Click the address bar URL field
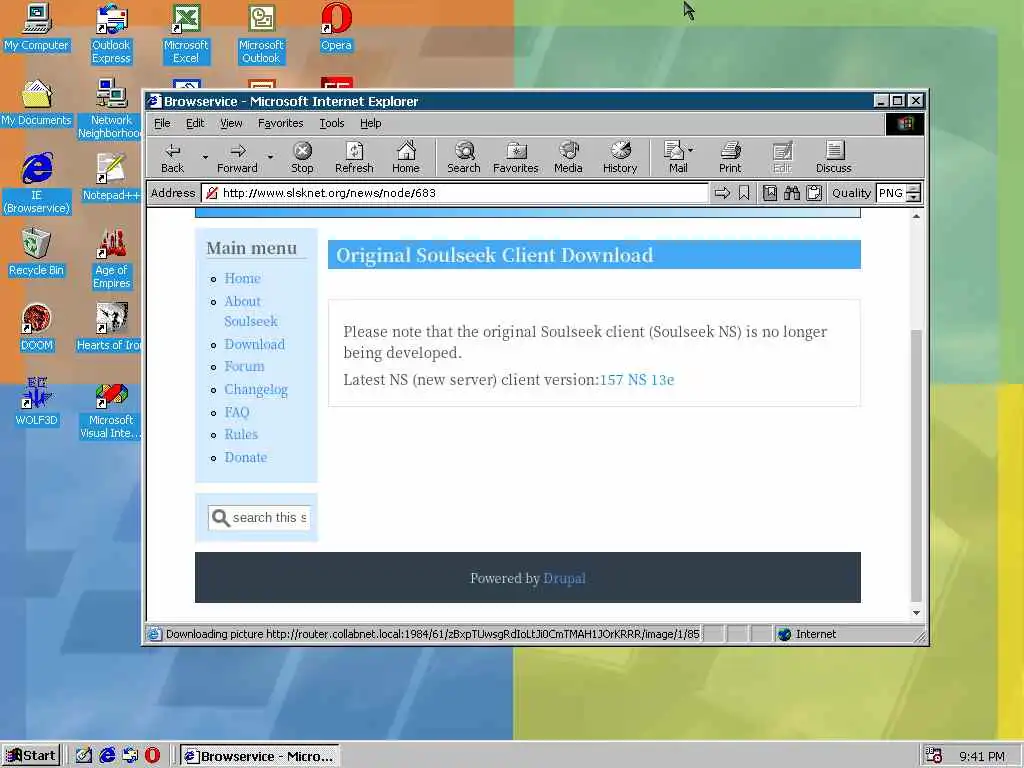Image resolution: width=1024 pixels, height=768 pixels. click(x=455, y=193)
